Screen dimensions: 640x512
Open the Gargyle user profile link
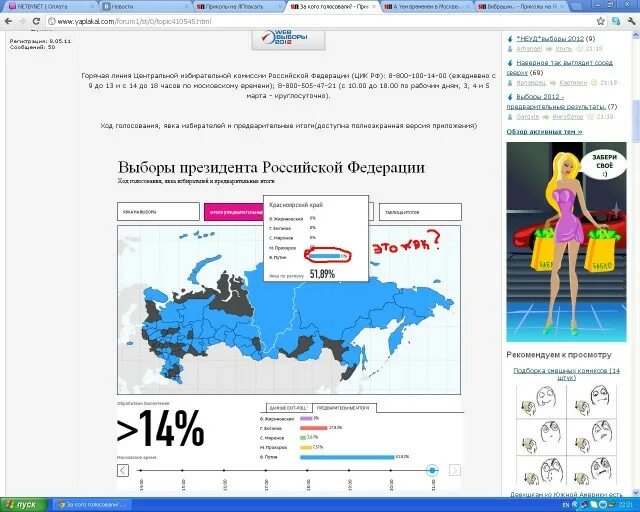coord(527,117)
